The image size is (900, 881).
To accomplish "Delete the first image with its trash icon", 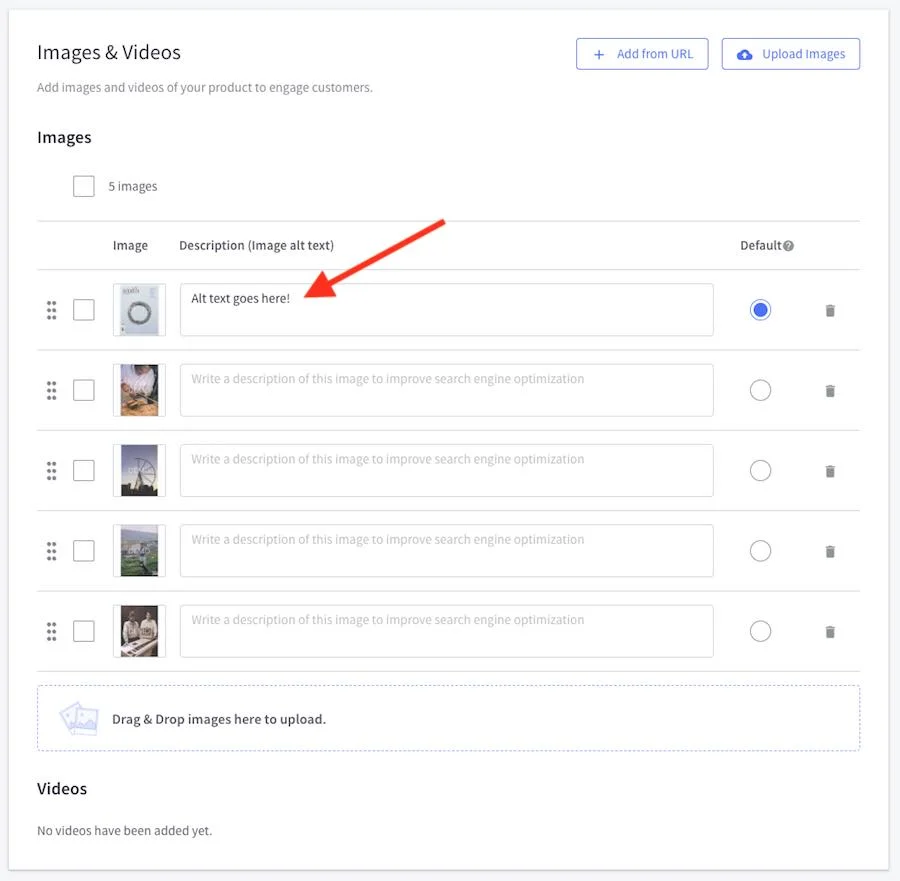I will 830,311.
